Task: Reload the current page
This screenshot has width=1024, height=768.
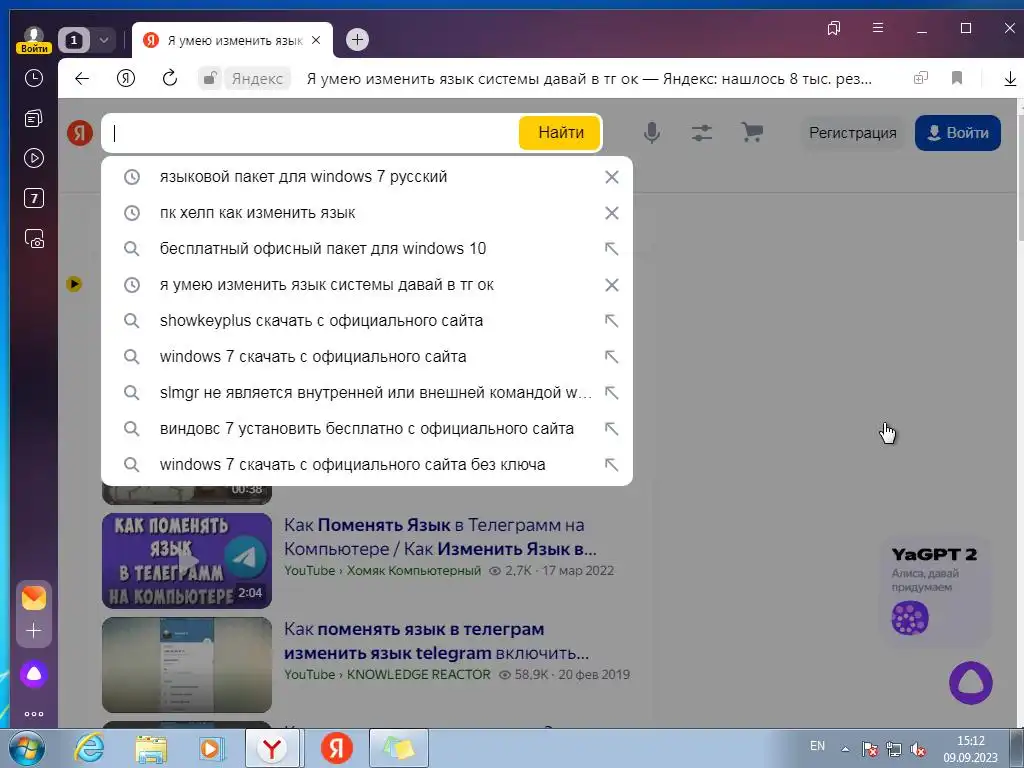Action: click(x=170, y=79)
